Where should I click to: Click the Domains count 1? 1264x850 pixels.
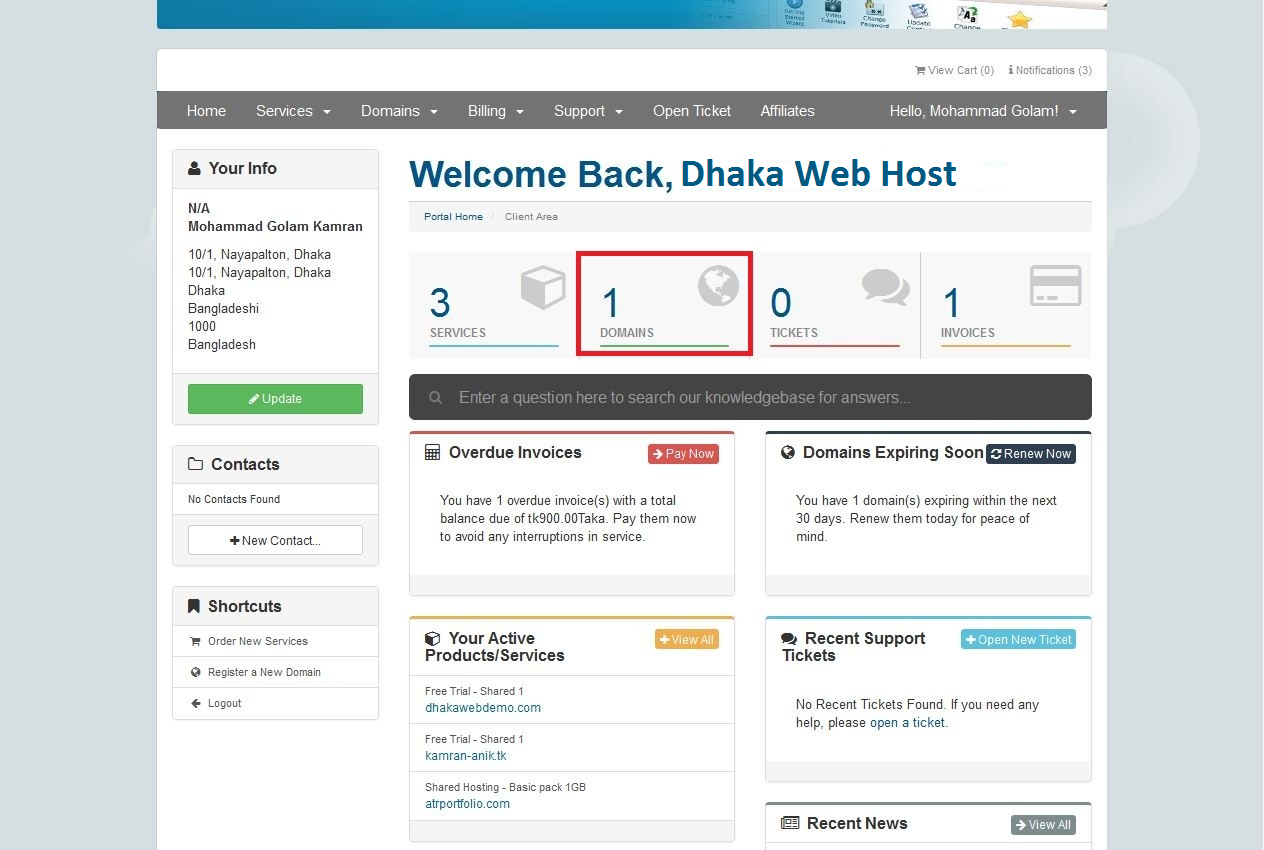[610, 303]
